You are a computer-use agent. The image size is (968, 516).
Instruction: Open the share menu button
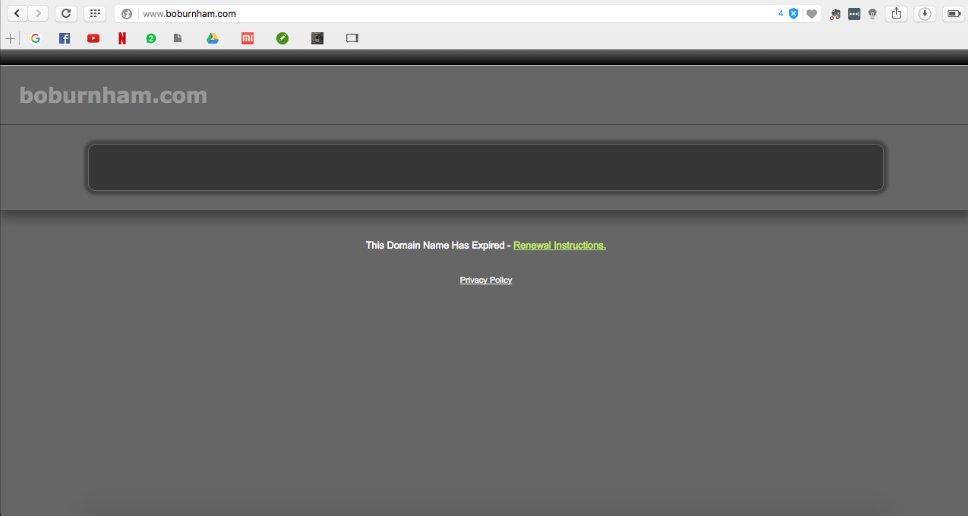click(x=896, y=14)
